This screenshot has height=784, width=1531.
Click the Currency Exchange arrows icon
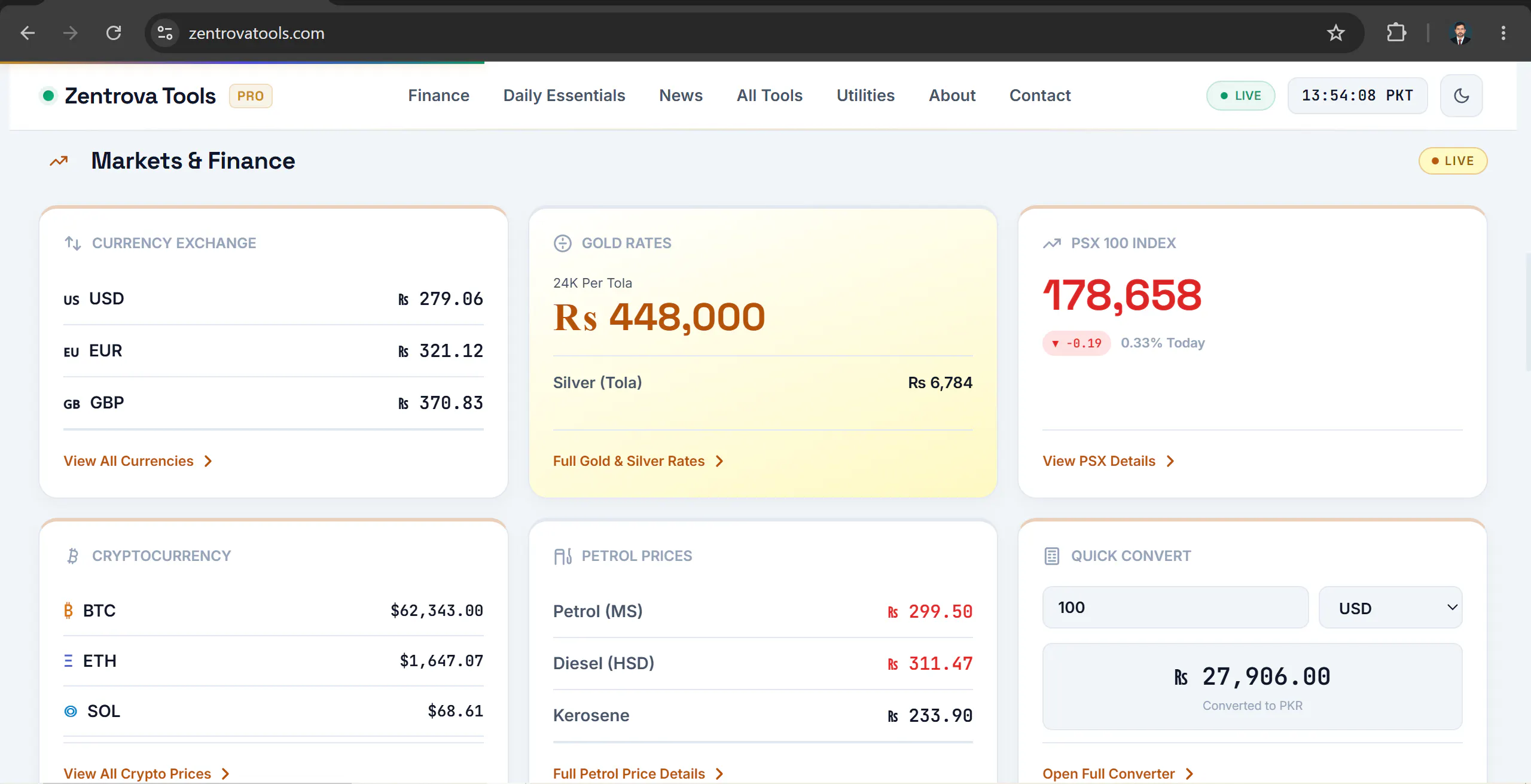(73, 243)
